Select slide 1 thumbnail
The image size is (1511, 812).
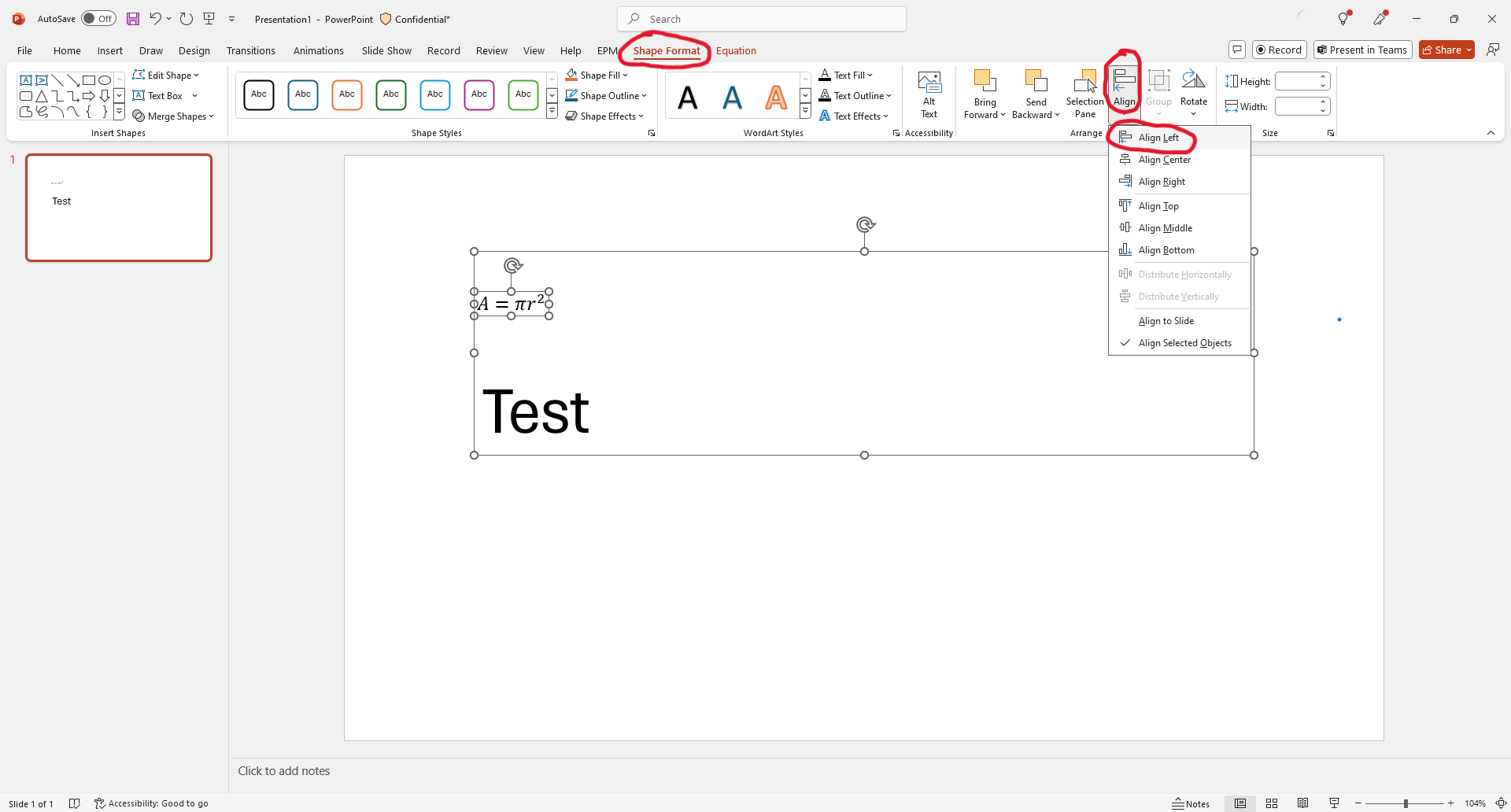pyautogui.click(x=119, y=208)
